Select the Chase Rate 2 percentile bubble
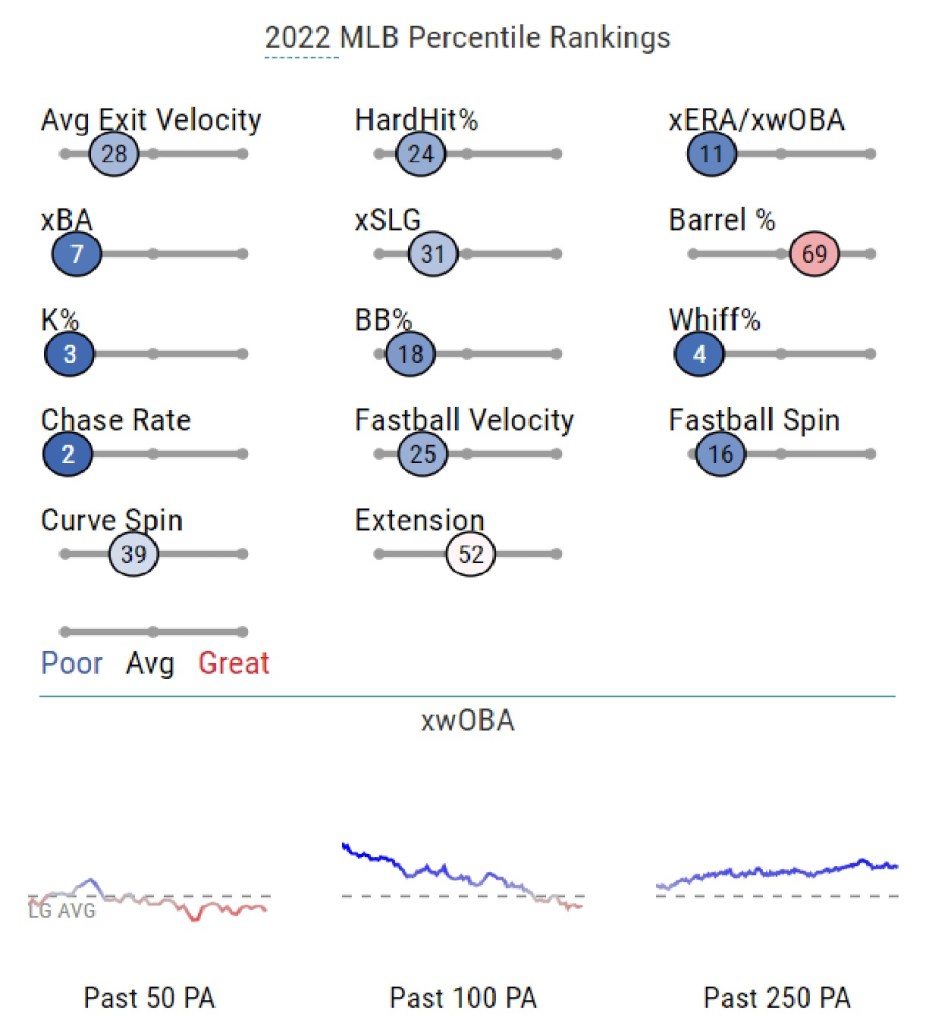This screenshot has width=951, height=1023. pos(68,454)
